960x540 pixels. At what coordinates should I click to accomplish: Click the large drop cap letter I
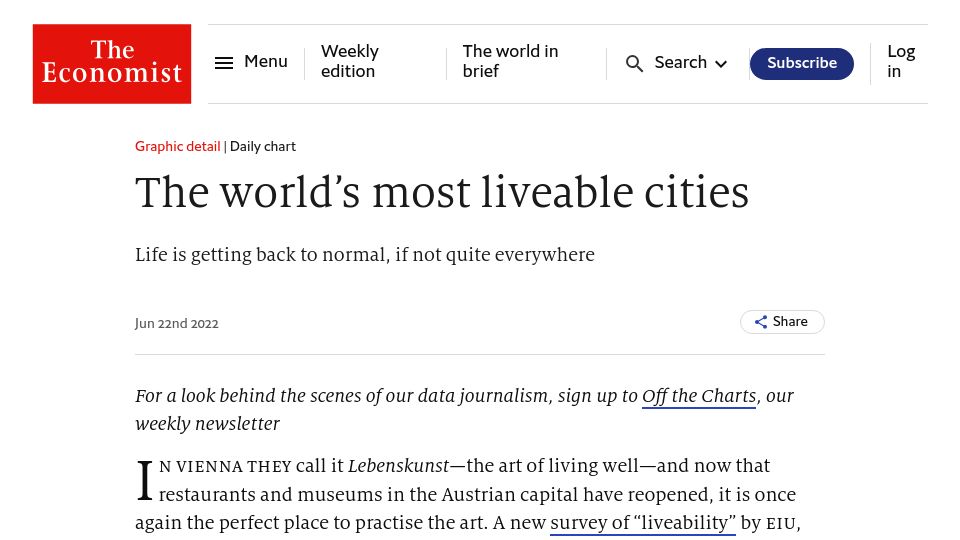pos(144,481)
